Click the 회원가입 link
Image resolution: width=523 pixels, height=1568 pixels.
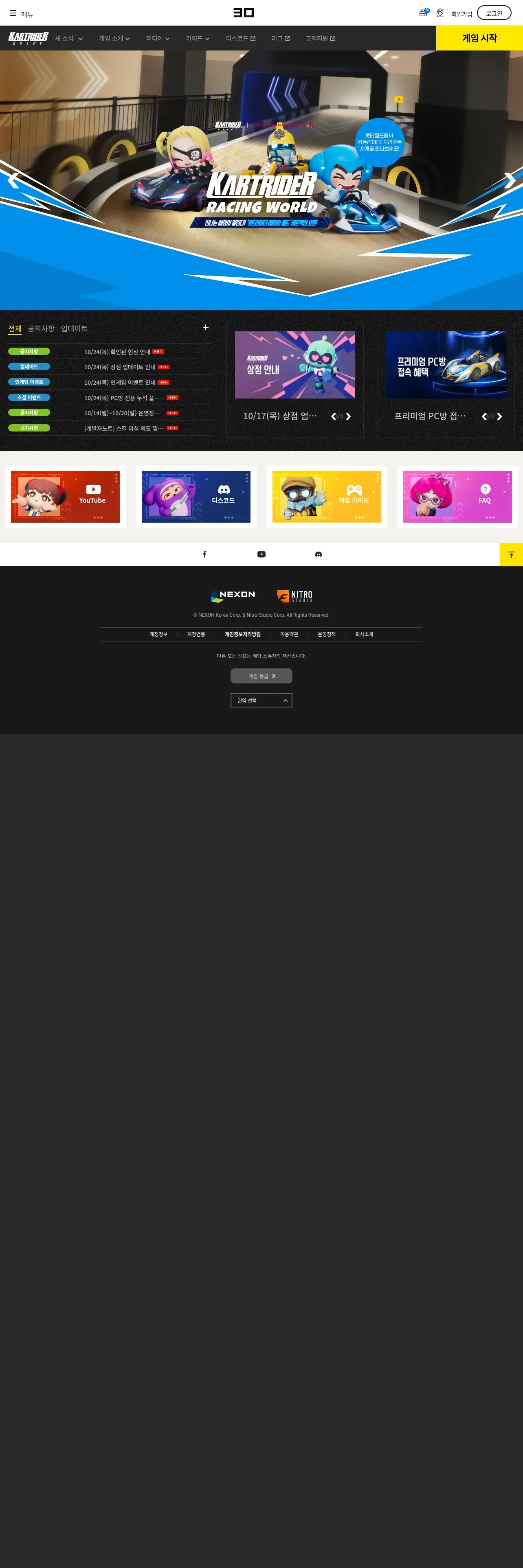461,14
